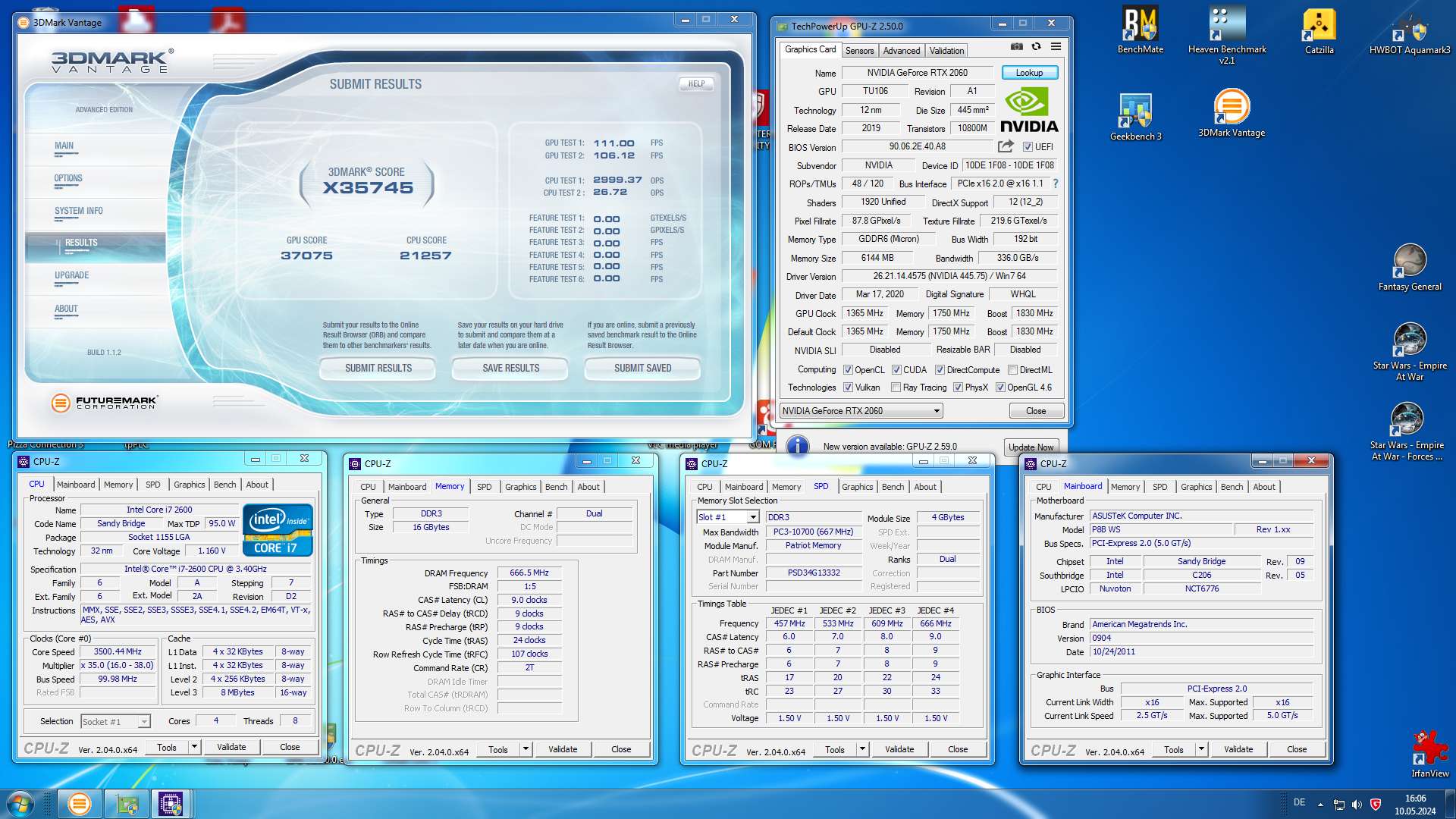This screenshot has height=819, width=1456.
Task: Open GPU-Z hamburger menu icon
Action: pyautogui.click(x=1056, y=47)
